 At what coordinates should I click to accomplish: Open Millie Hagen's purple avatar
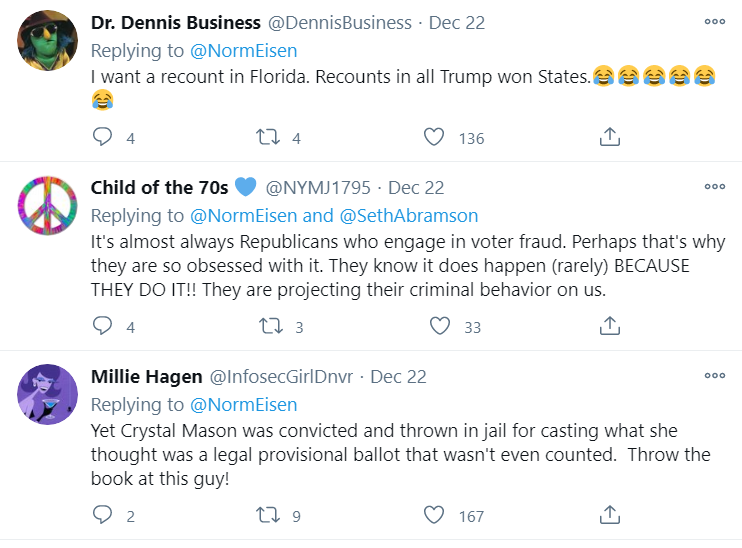tap(48, 393)
